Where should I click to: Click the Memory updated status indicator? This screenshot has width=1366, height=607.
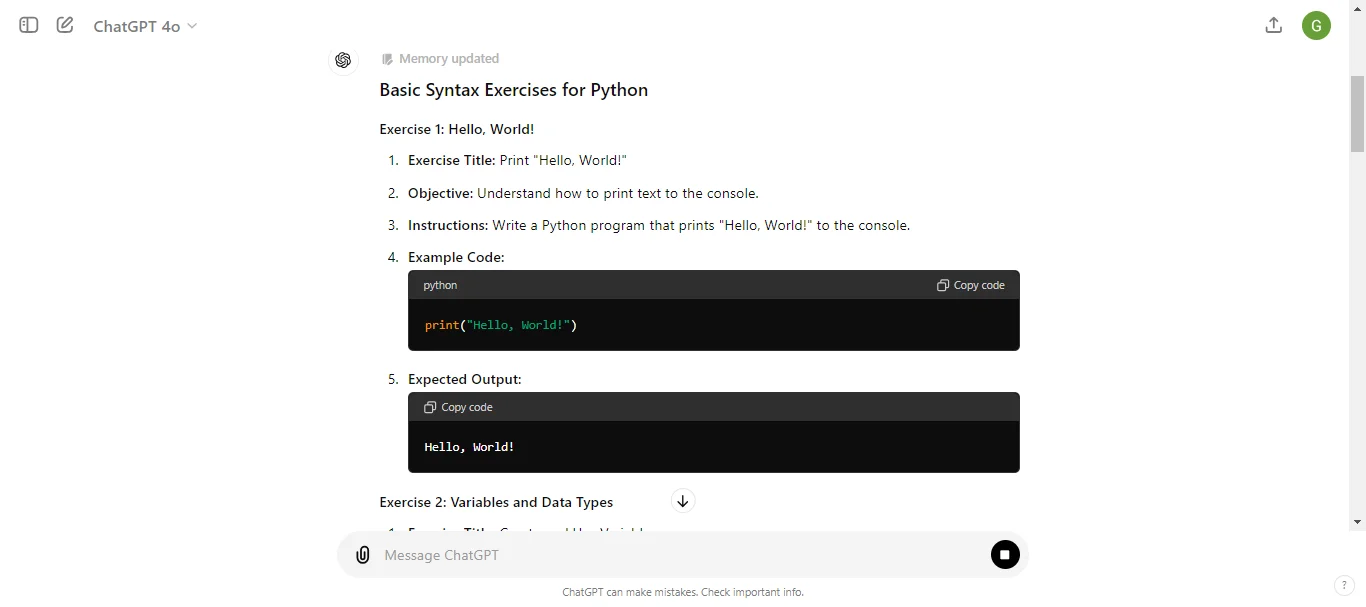tap(448, 59)
